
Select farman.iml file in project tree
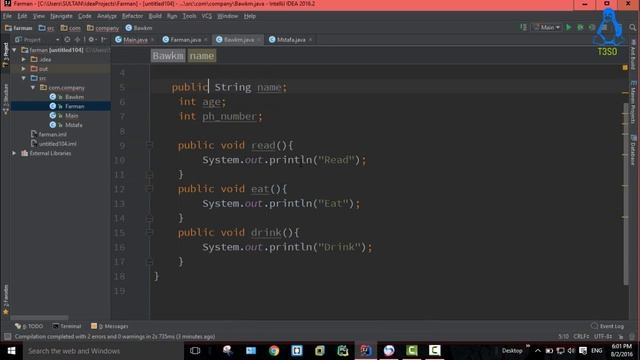pyautogui.click(x=49, y=134)
